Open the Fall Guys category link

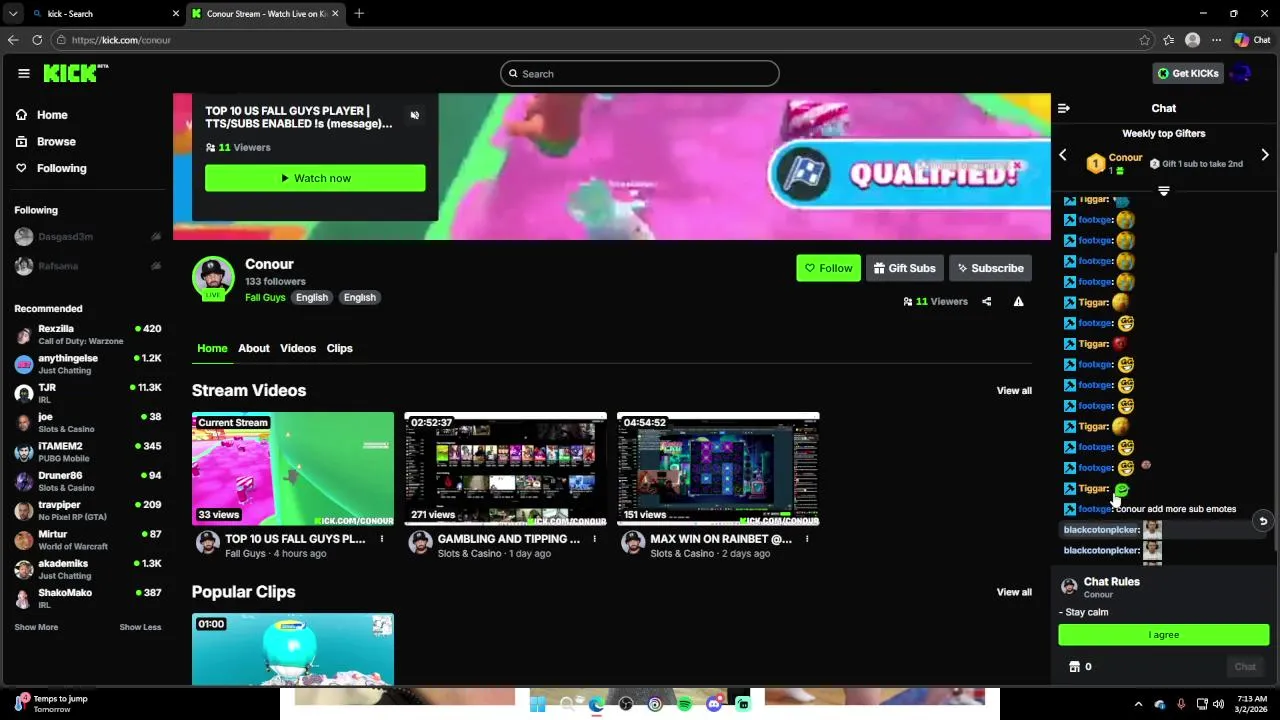click(265, 297)
